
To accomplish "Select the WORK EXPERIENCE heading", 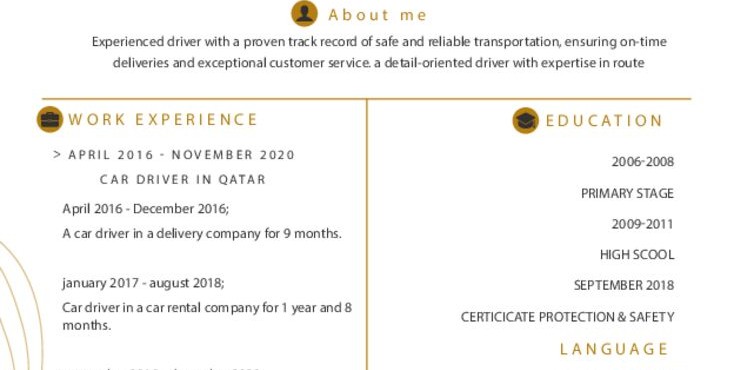I will tap(163, 119).
